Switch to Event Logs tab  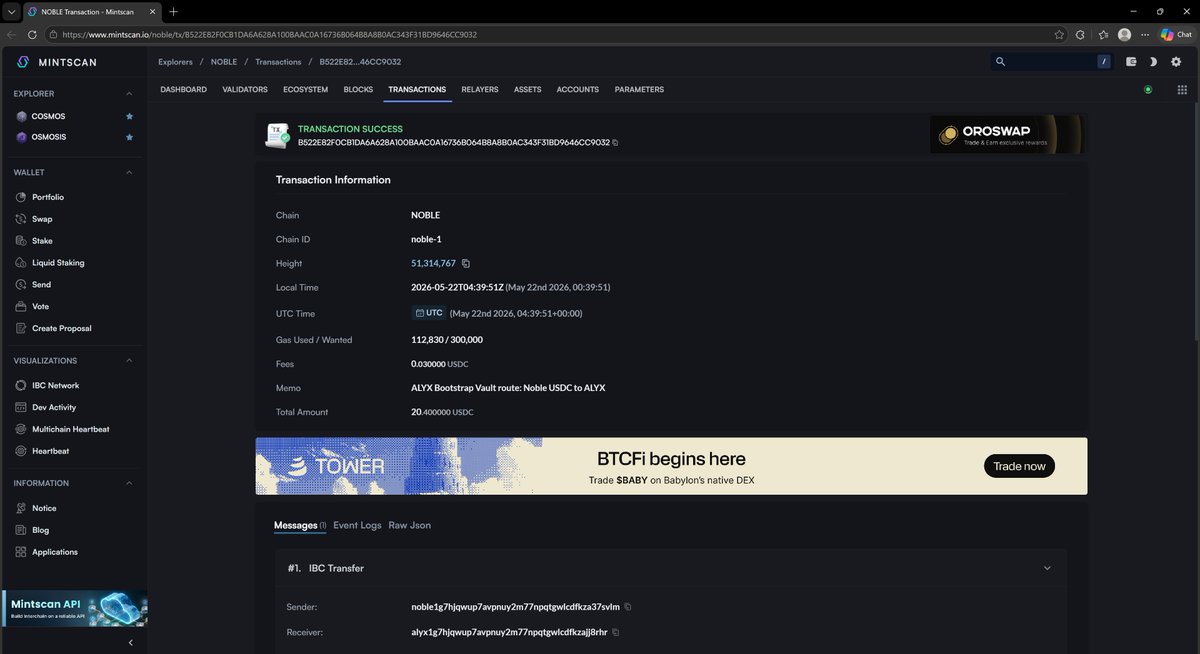(357, 525)
